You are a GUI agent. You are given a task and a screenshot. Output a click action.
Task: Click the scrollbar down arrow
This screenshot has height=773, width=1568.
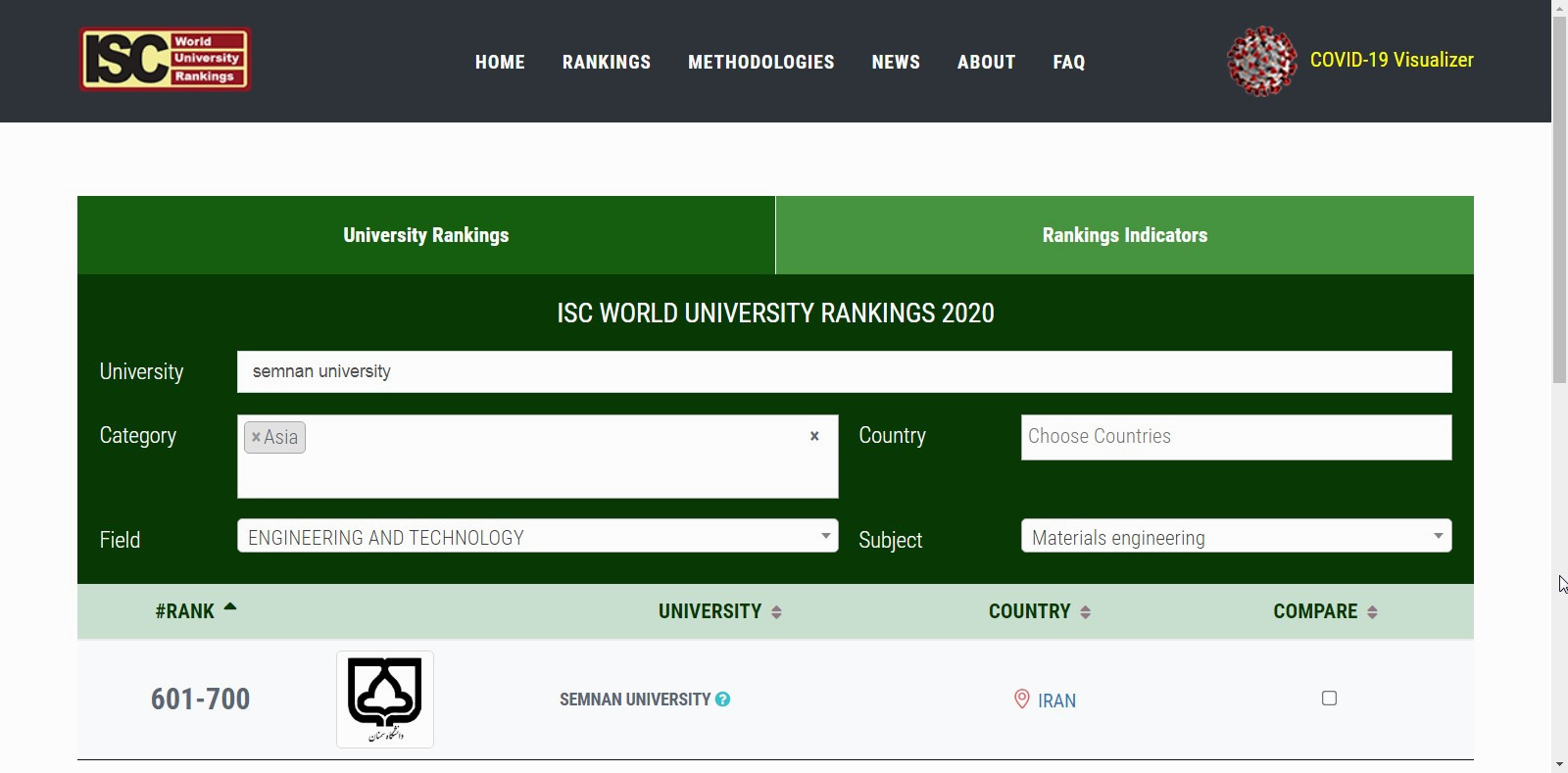[1559, 764]
